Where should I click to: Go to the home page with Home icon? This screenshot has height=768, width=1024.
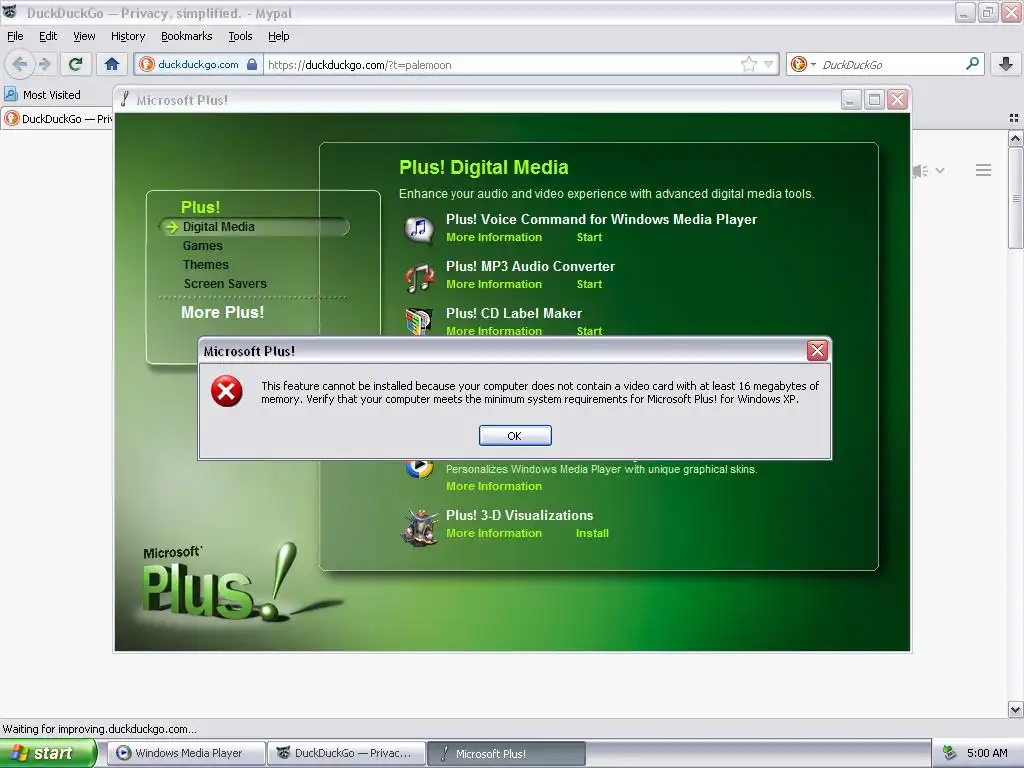[x=112, y=64]
